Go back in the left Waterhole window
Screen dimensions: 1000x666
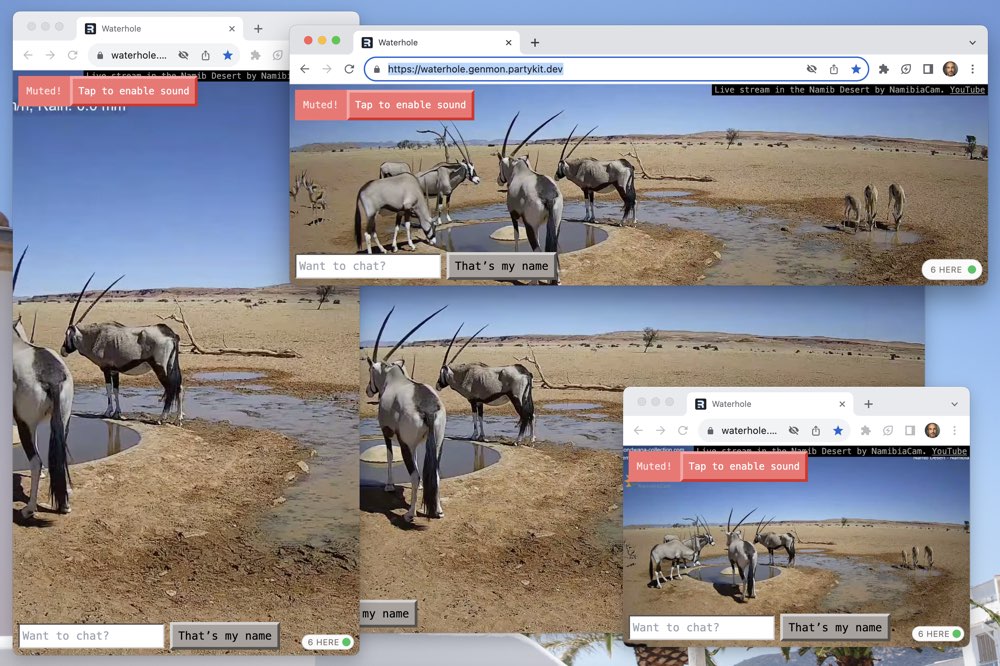[28, 56]
